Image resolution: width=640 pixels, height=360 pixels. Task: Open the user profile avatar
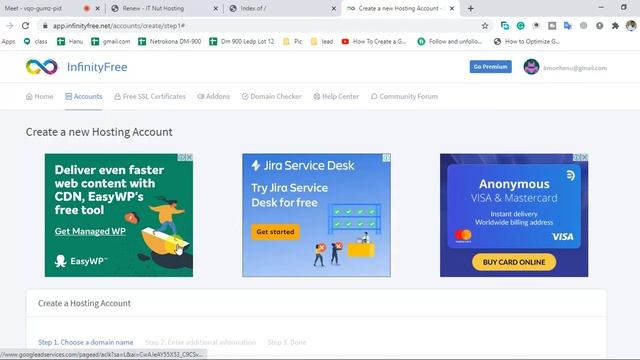[531, 67]
